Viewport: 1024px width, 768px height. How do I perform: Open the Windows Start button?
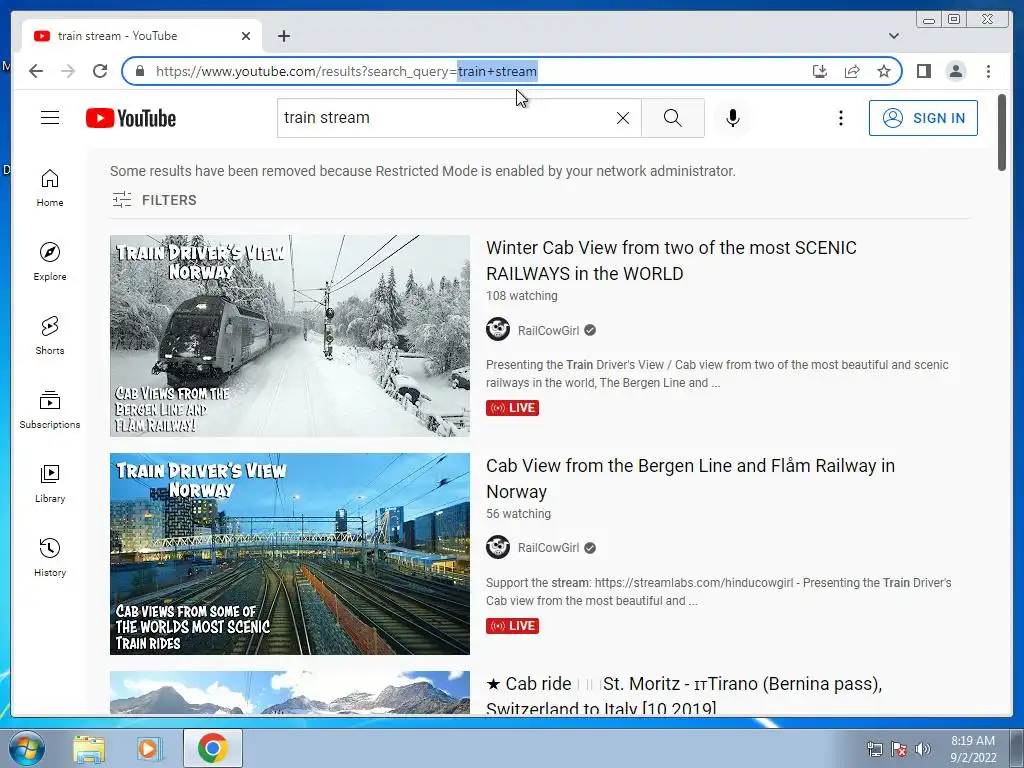(x=27, y=748)
